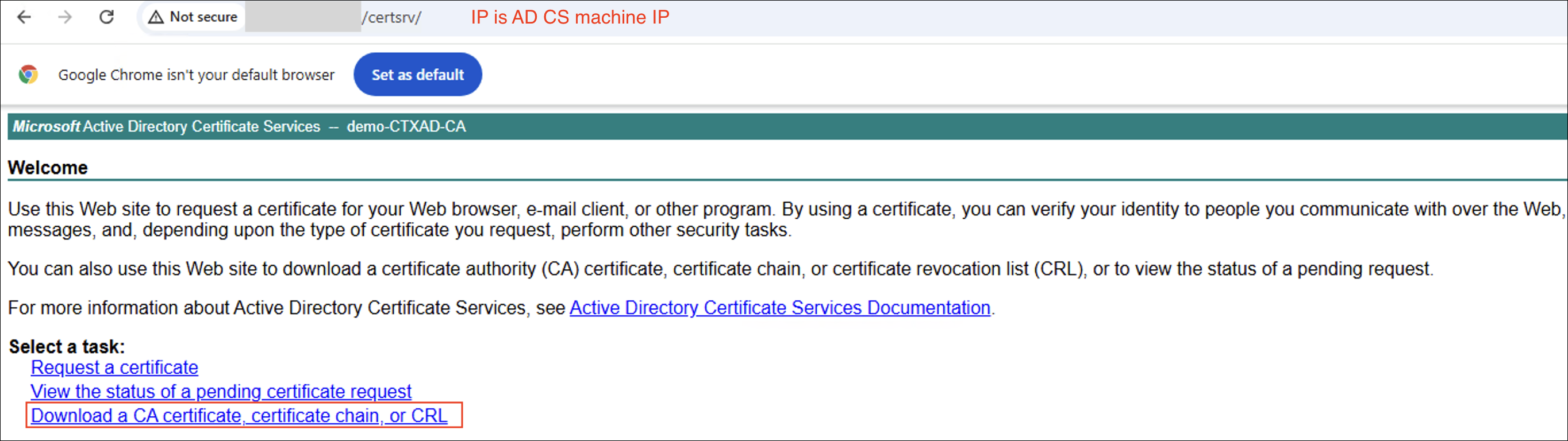Image resolution: width=1568 pixels, height=441 pixels.
Task: Click the Welcome heading
Action: click(48, 167)
